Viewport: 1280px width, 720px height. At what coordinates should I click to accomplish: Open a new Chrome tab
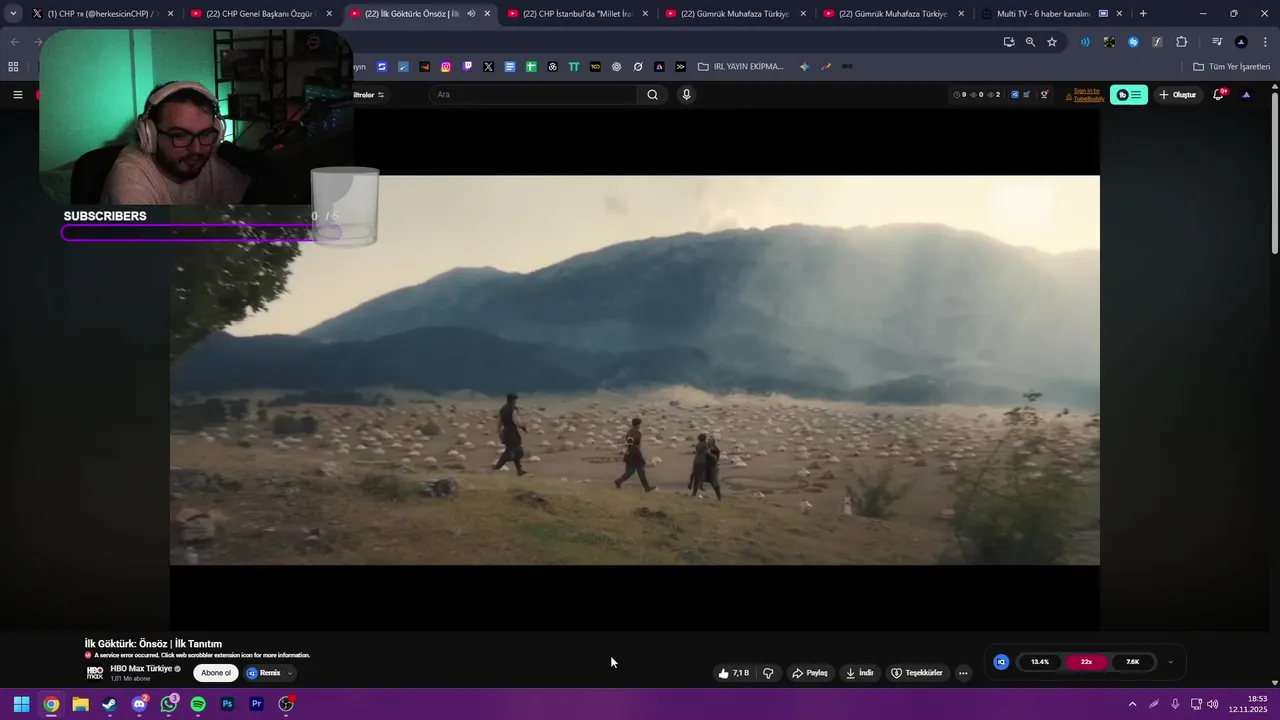[1143, 14]
